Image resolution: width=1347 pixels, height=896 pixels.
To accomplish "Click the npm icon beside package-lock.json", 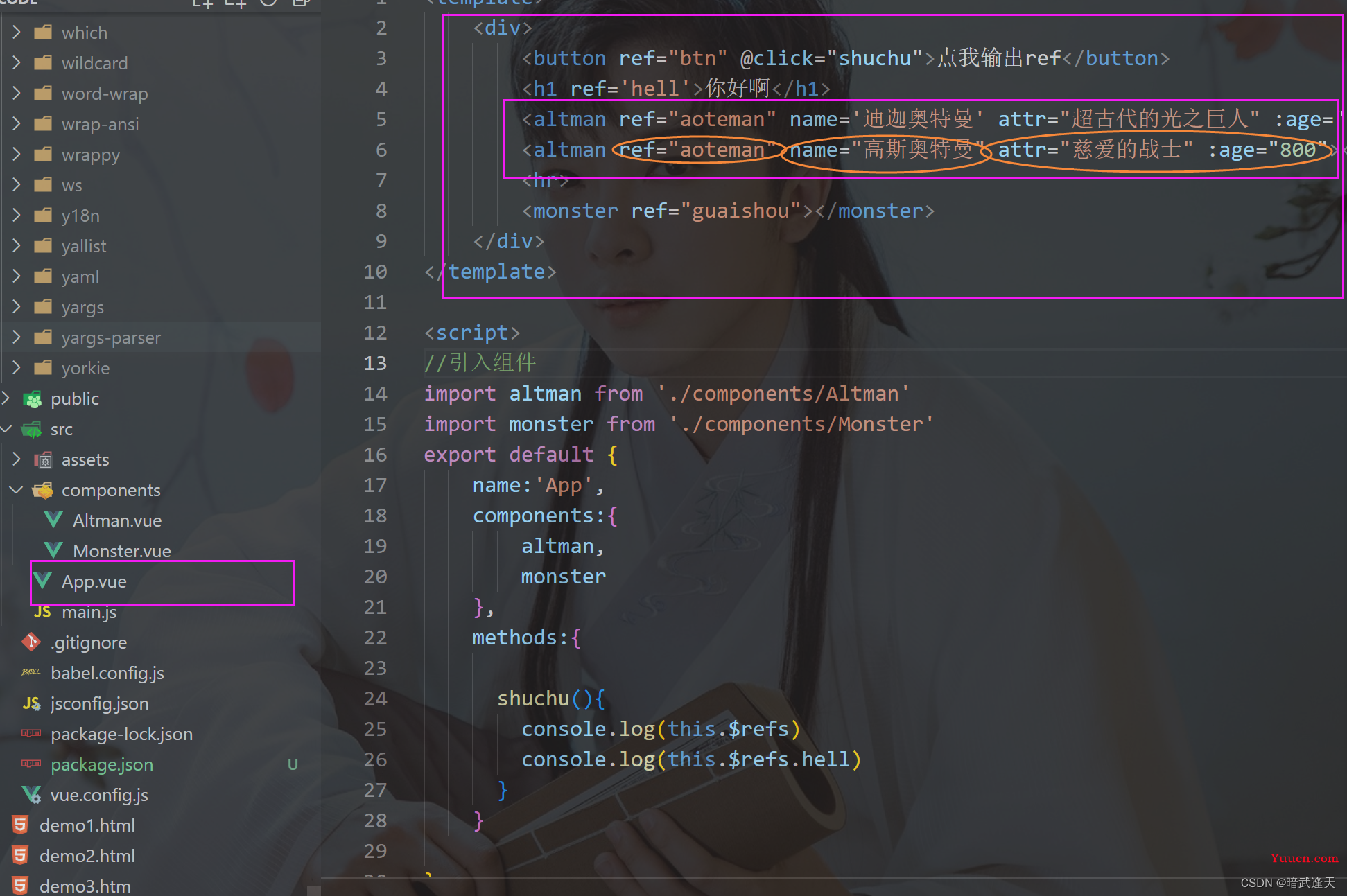I will pyautogui.click(x=31, y=733).
